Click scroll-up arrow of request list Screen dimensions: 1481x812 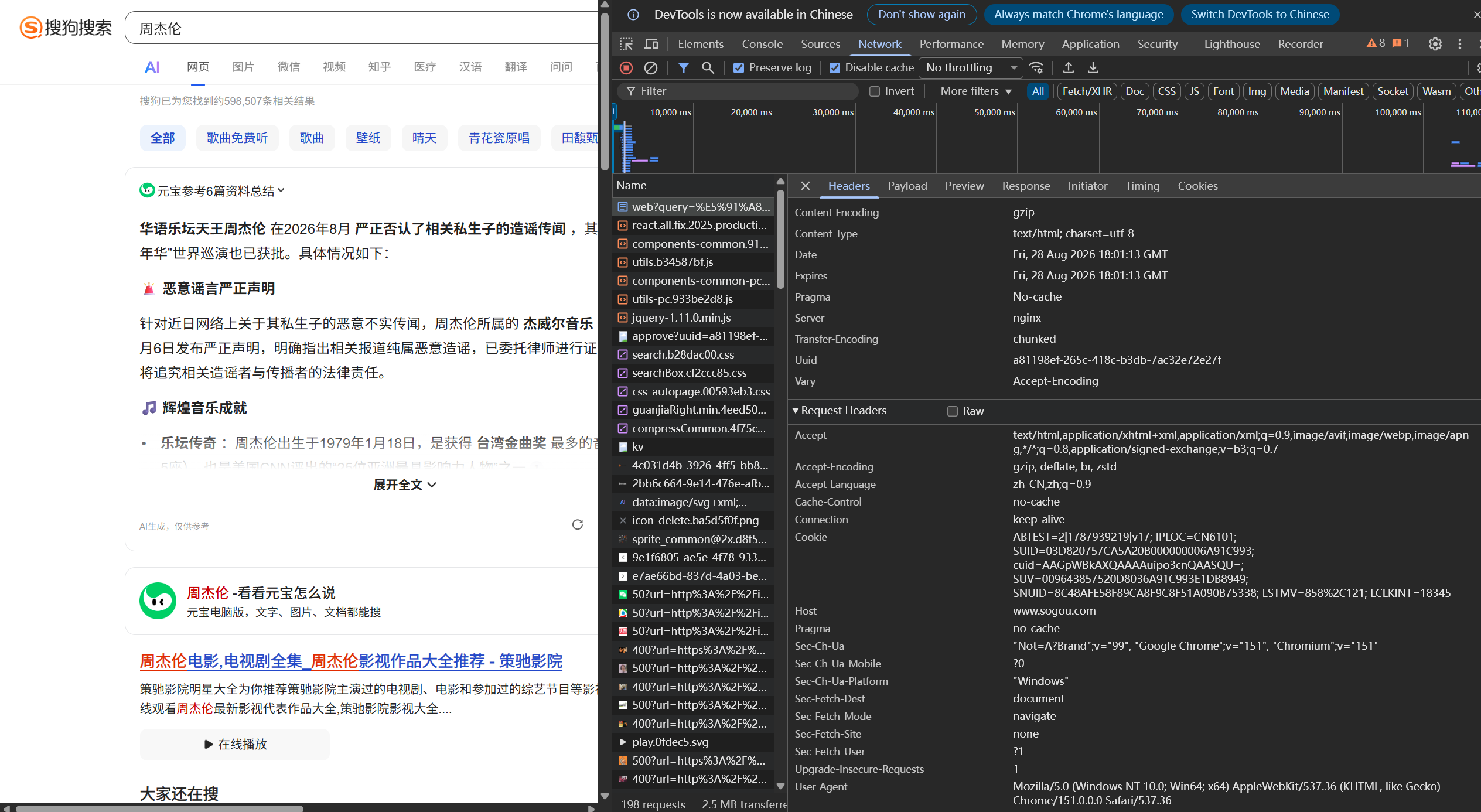coord(780,182)
